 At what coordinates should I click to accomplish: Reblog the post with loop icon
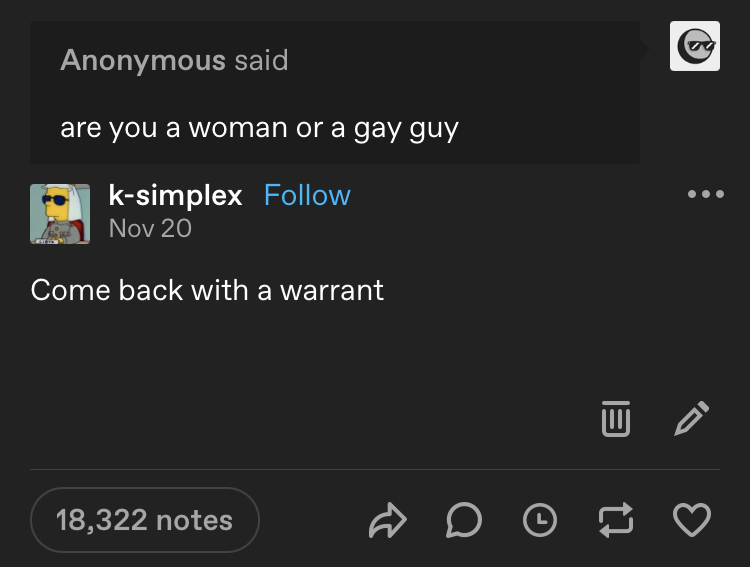tap(616, 520)
